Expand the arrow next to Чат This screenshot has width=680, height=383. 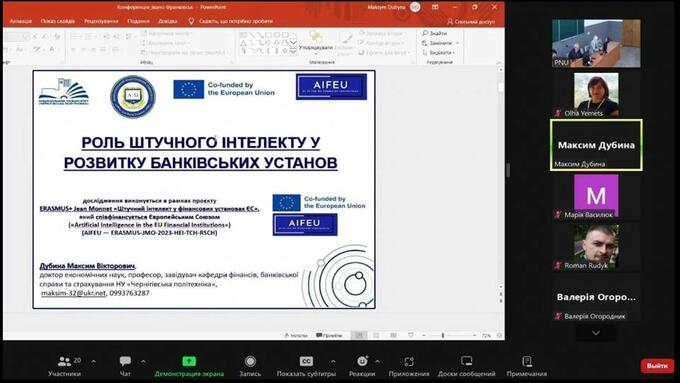click(143, 361)
